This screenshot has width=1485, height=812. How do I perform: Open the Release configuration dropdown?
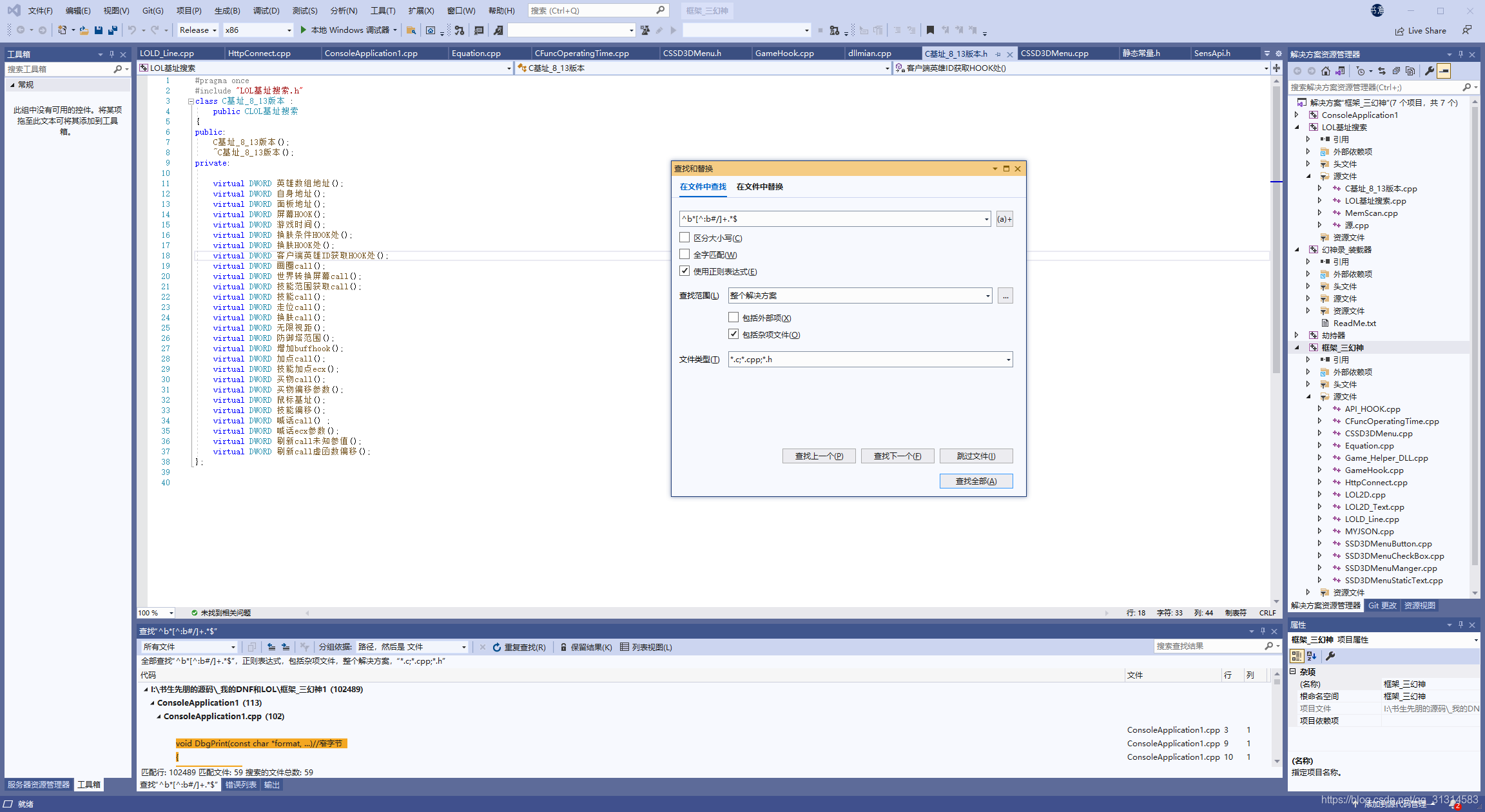pyautogui.click(x=198, y=30)
